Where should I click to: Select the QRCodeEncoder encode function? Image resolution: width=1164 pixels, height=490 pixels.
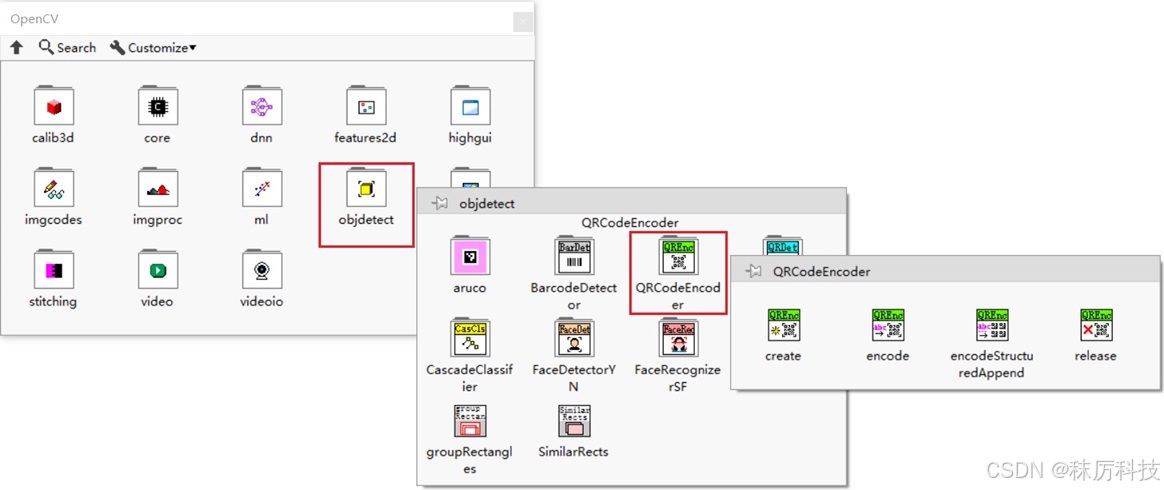[888, 325]
